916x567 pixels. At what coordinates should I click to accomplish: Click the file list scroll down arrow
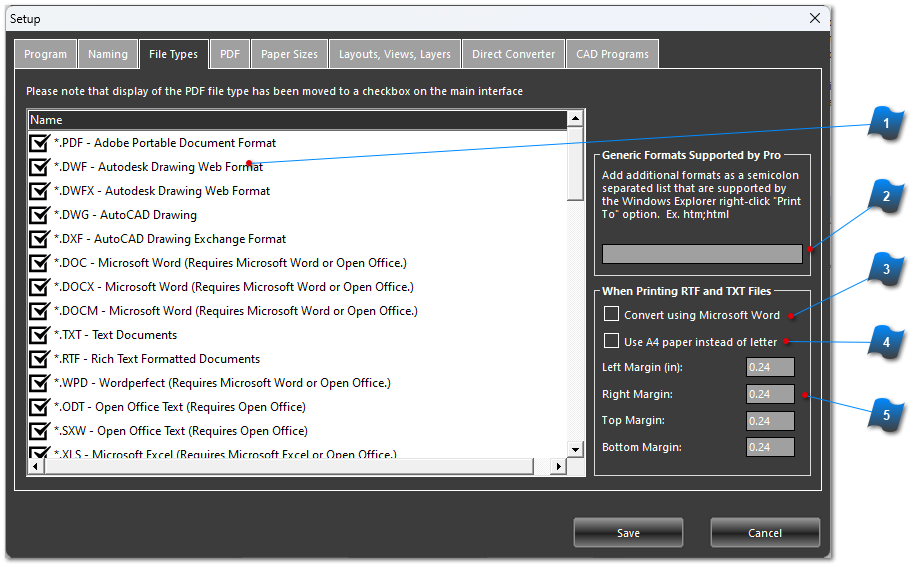tap(575, 450)
